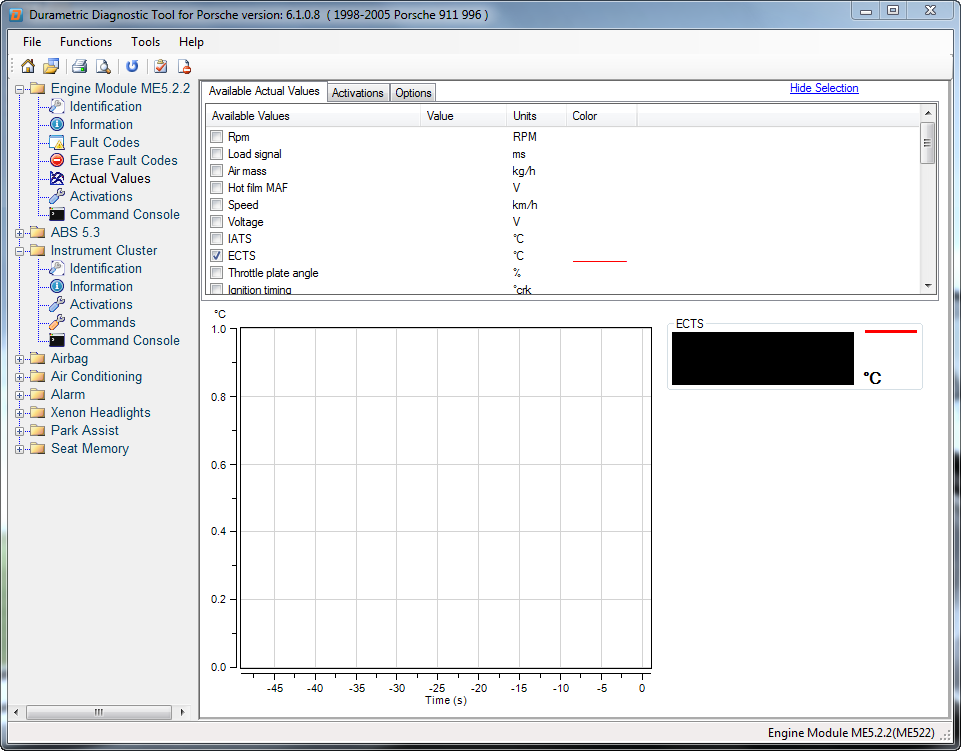961x751 pixels.
Task: Click the Durametric app icon in title bar
Action: coord(17,15)
